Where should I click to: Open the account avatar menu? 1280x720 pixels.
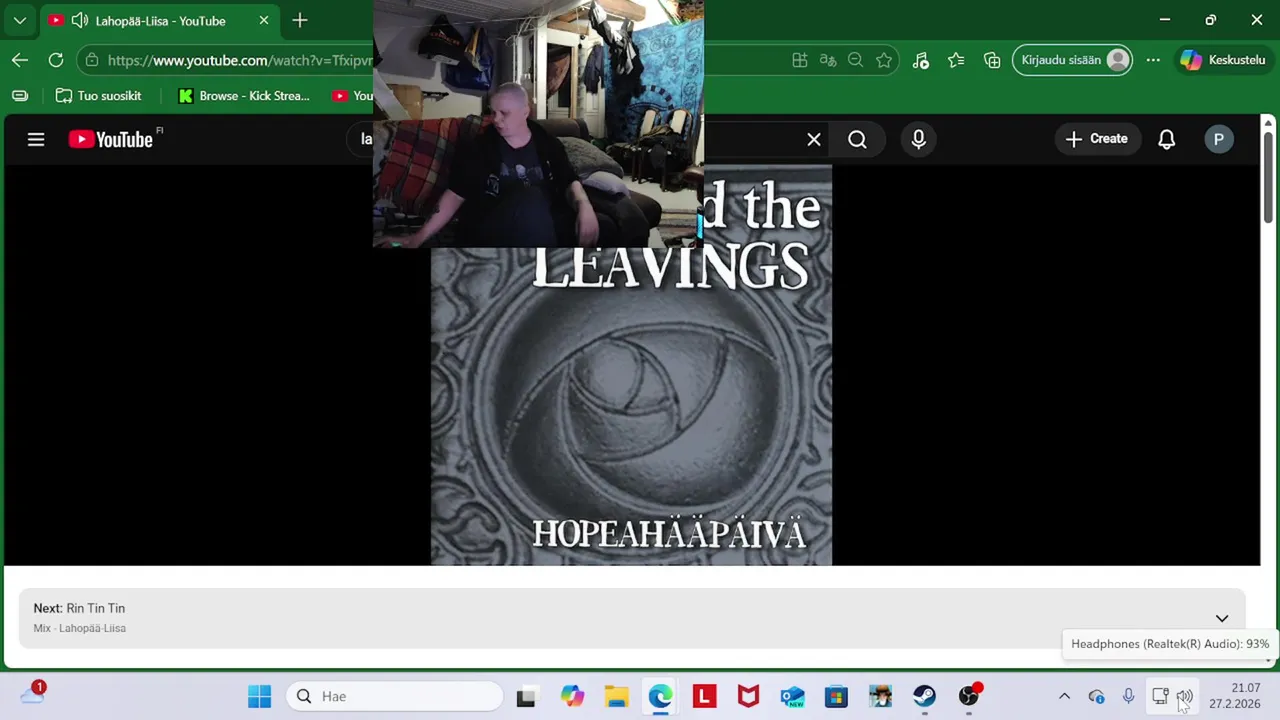pyautogui.click(x=1218, y=139)
